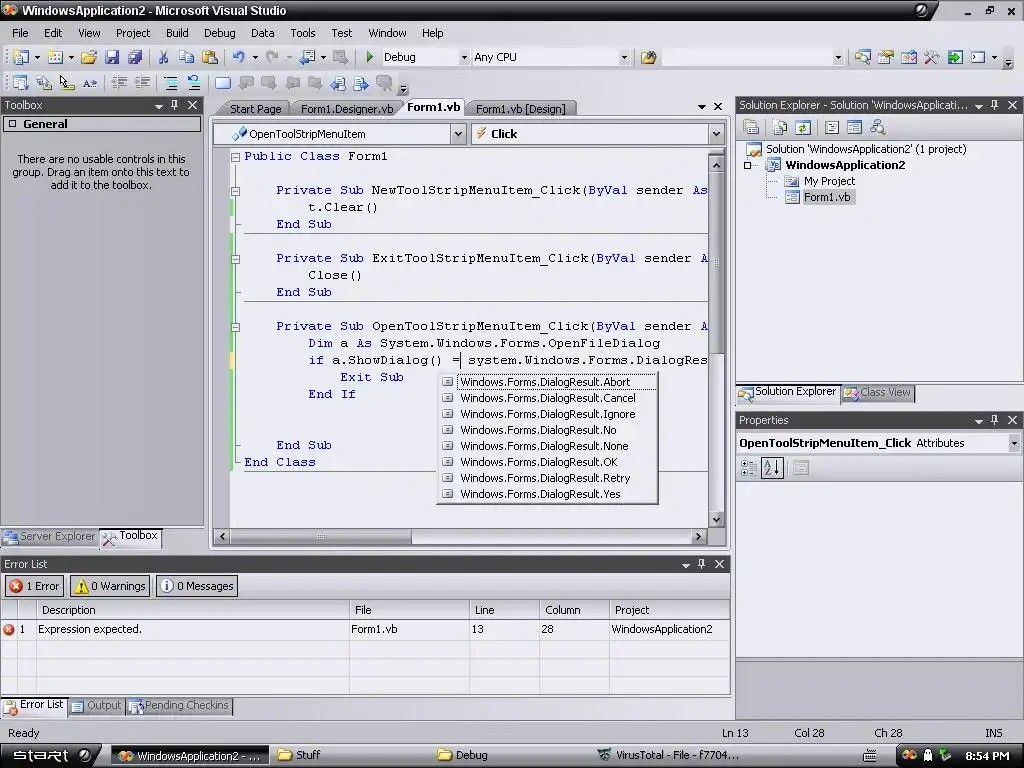Click the Decrease Indent icon in the text editor toolbar

point(119,82)
